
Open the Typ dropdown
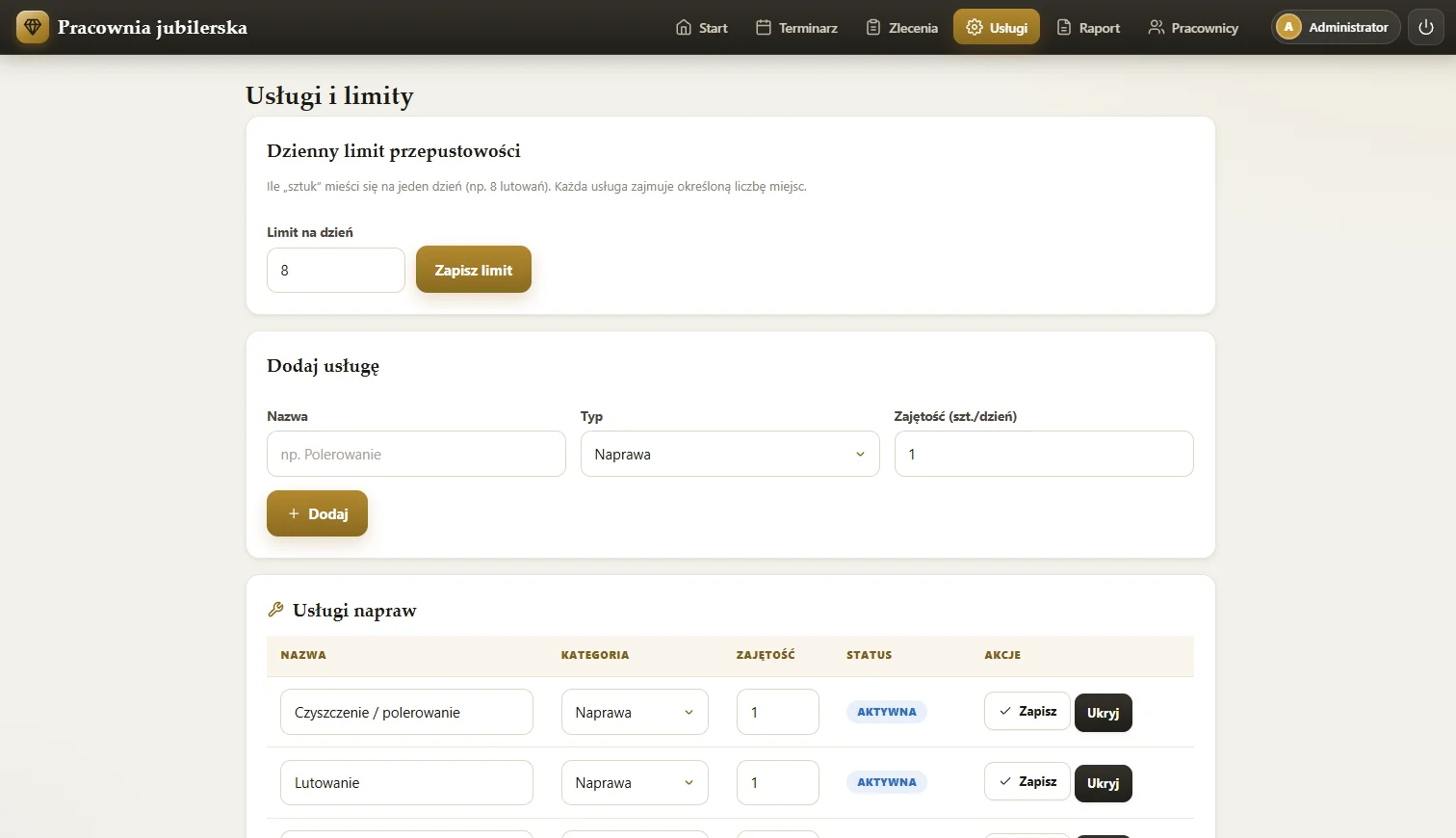730,454
